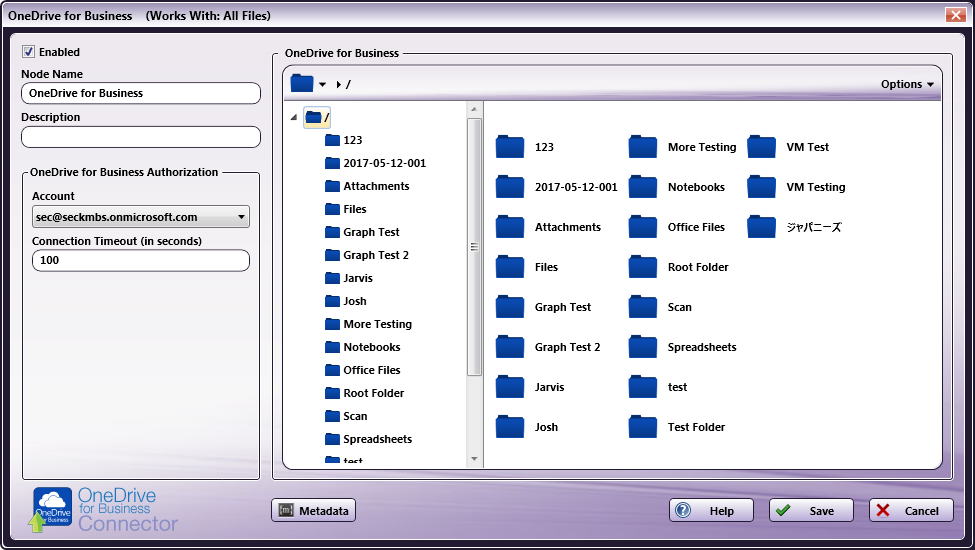Select Spreadsheets in the tree

369,439
